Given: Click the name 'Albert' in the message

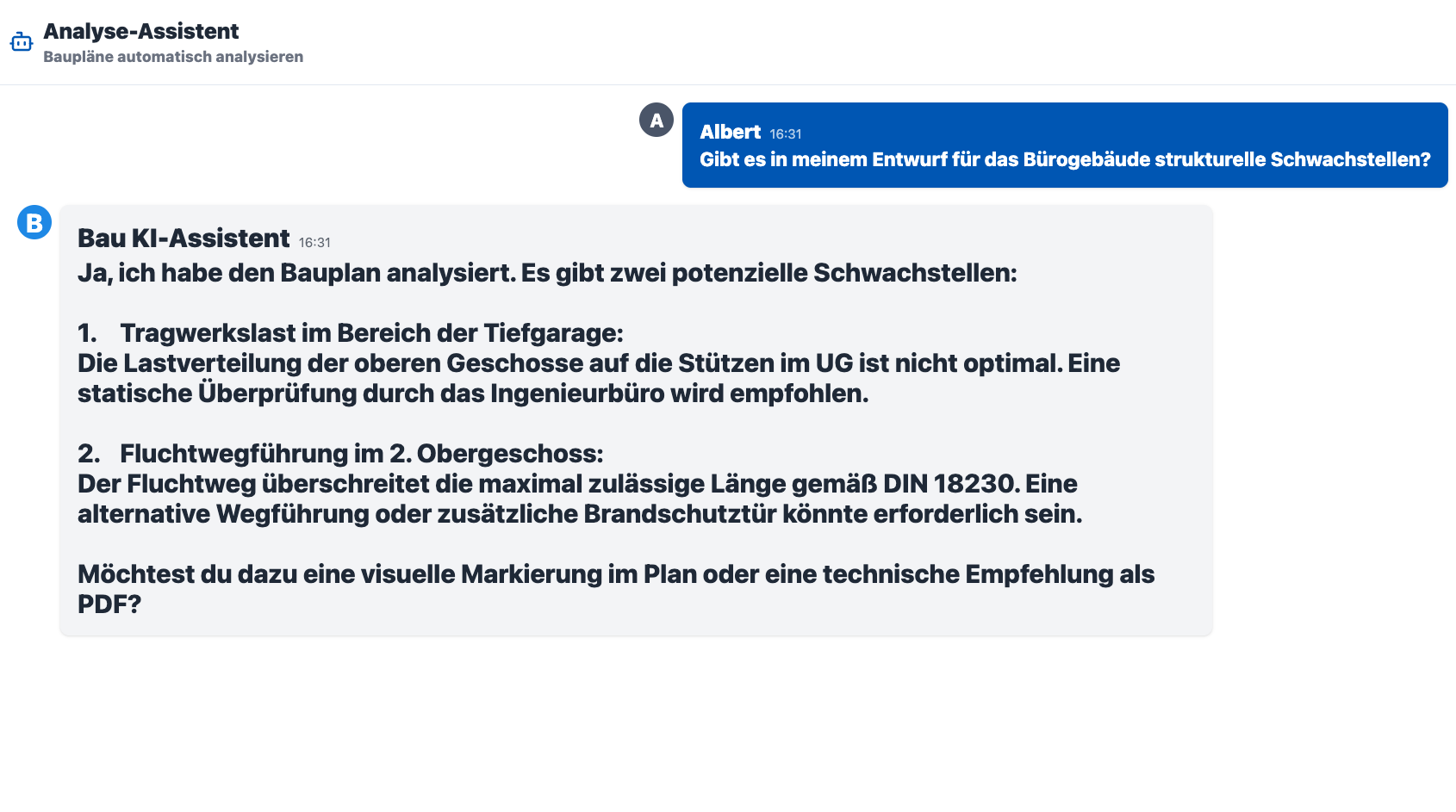Looking at the screenshot, I should [x=730, y=133].
